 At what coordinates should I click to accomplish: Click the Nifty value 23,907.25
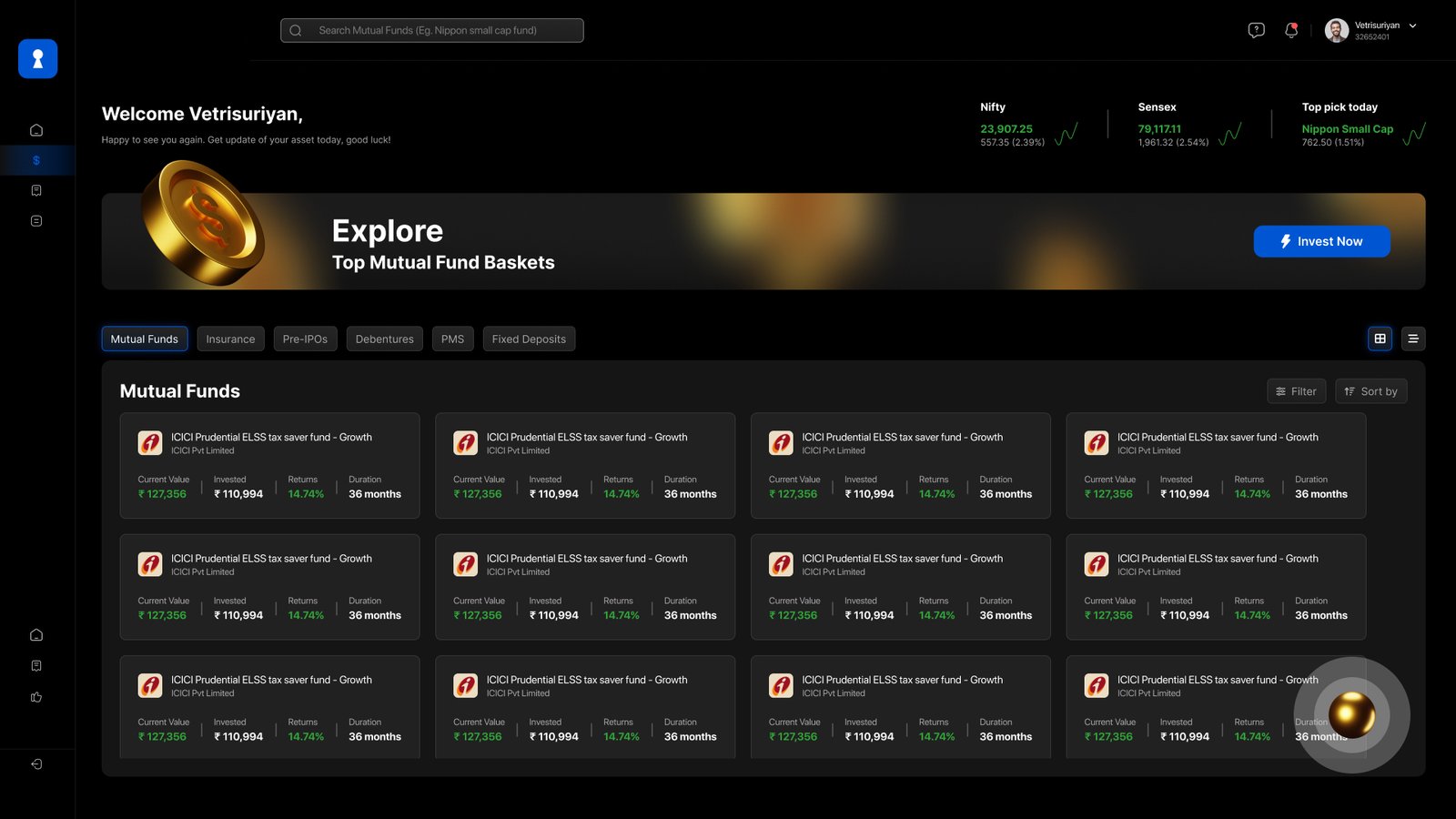(1006, 129)
